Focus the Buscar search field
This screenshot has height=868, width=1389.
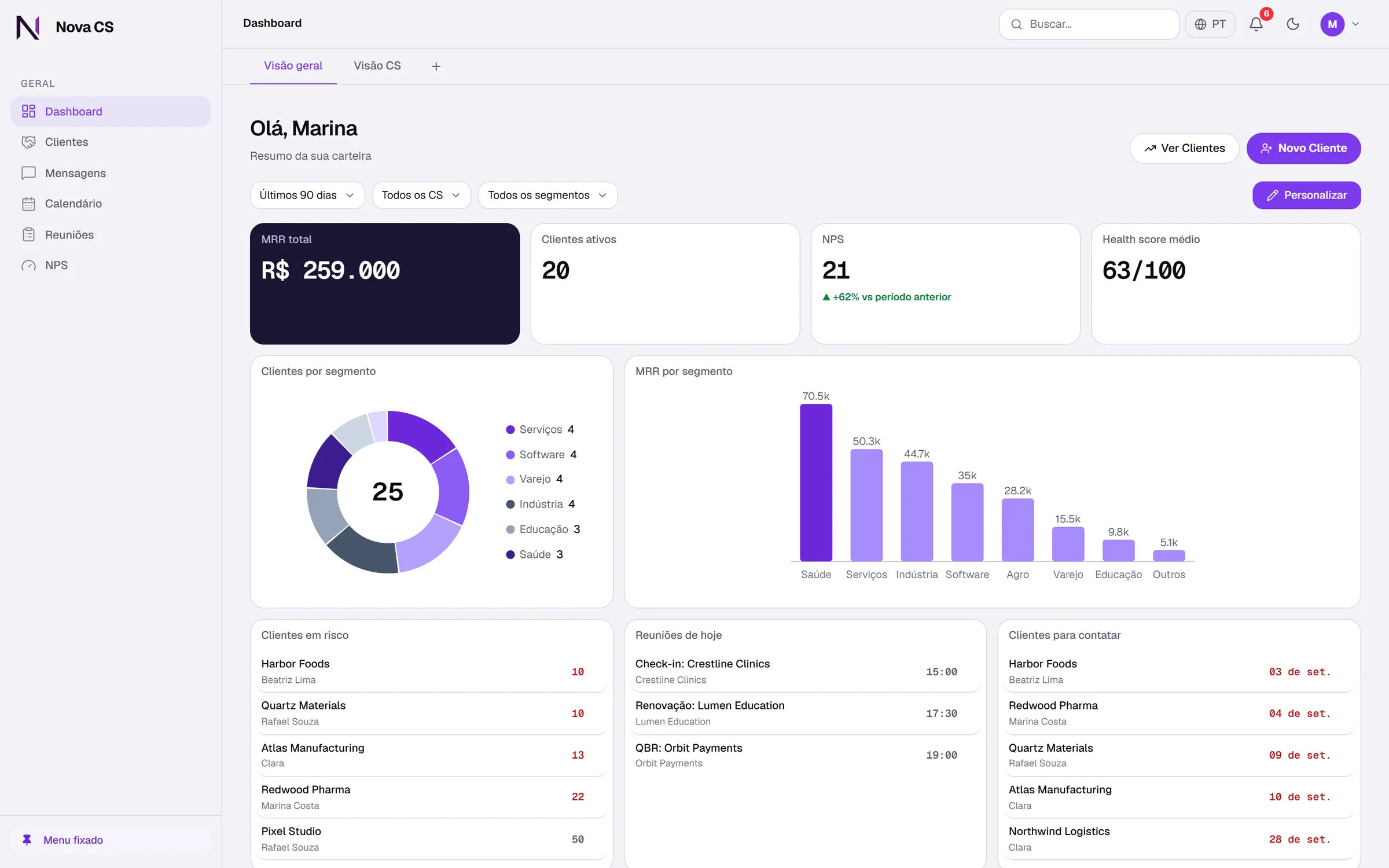[1089, 24]
